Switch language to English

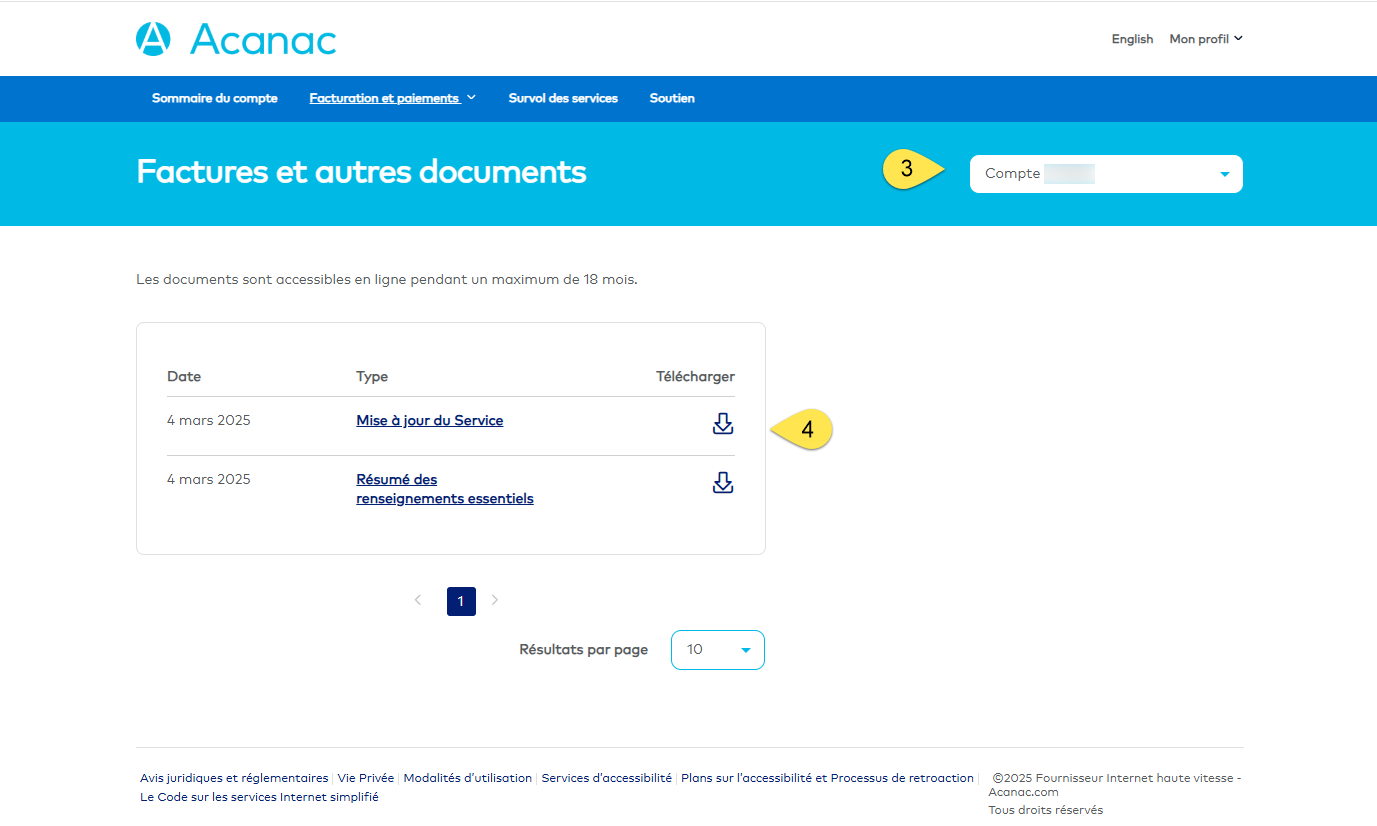tap(1132, 39)
